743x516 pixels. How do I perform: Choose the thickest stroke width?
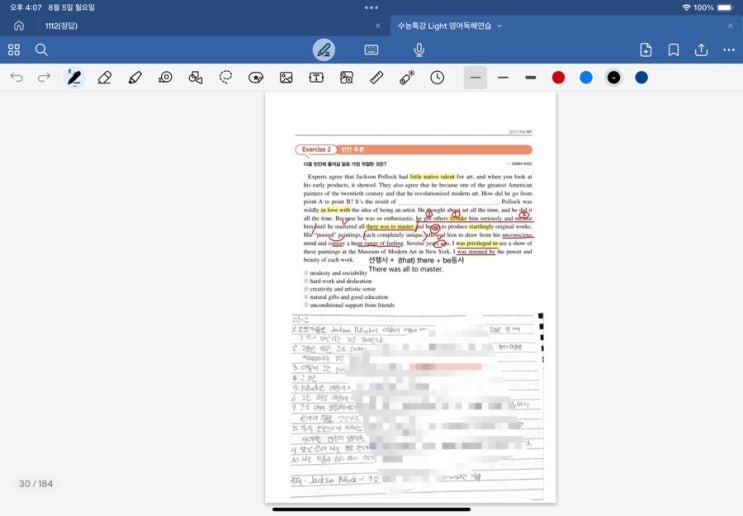click(x=531, y=77)
